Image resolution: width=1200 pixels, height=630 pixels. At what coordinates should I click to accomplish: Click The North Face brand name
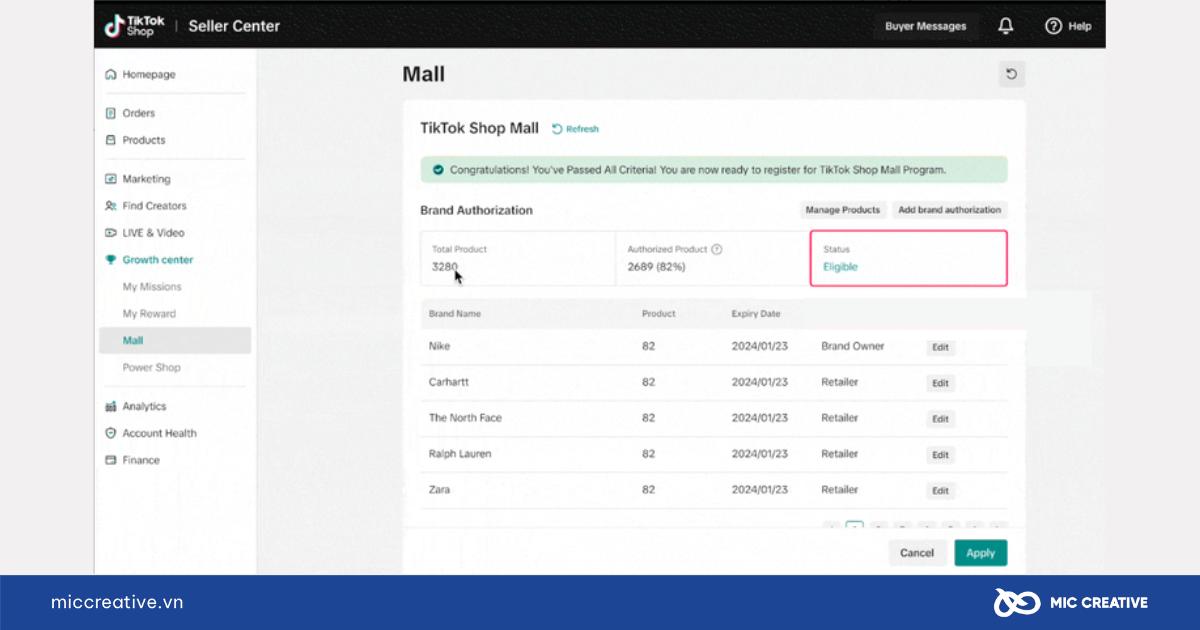point(465,418)
